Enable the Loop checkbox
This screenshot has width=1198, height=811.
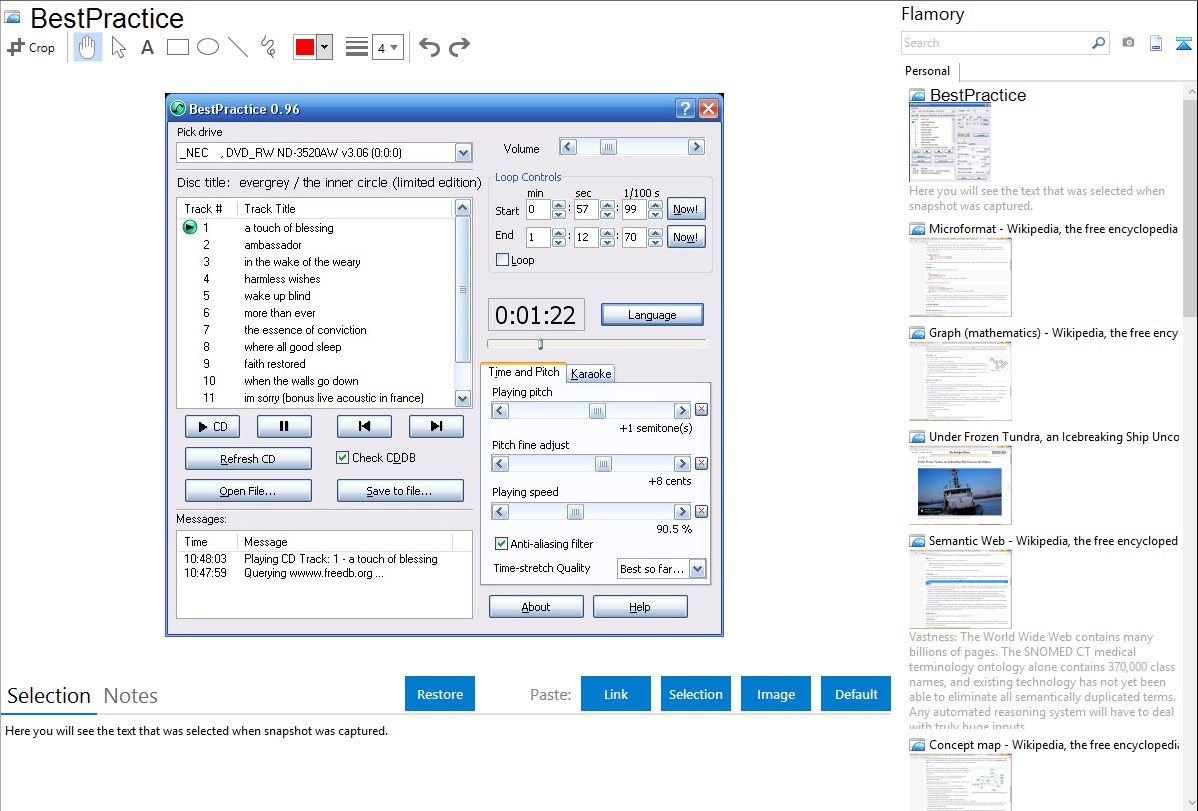coord(503,260)
